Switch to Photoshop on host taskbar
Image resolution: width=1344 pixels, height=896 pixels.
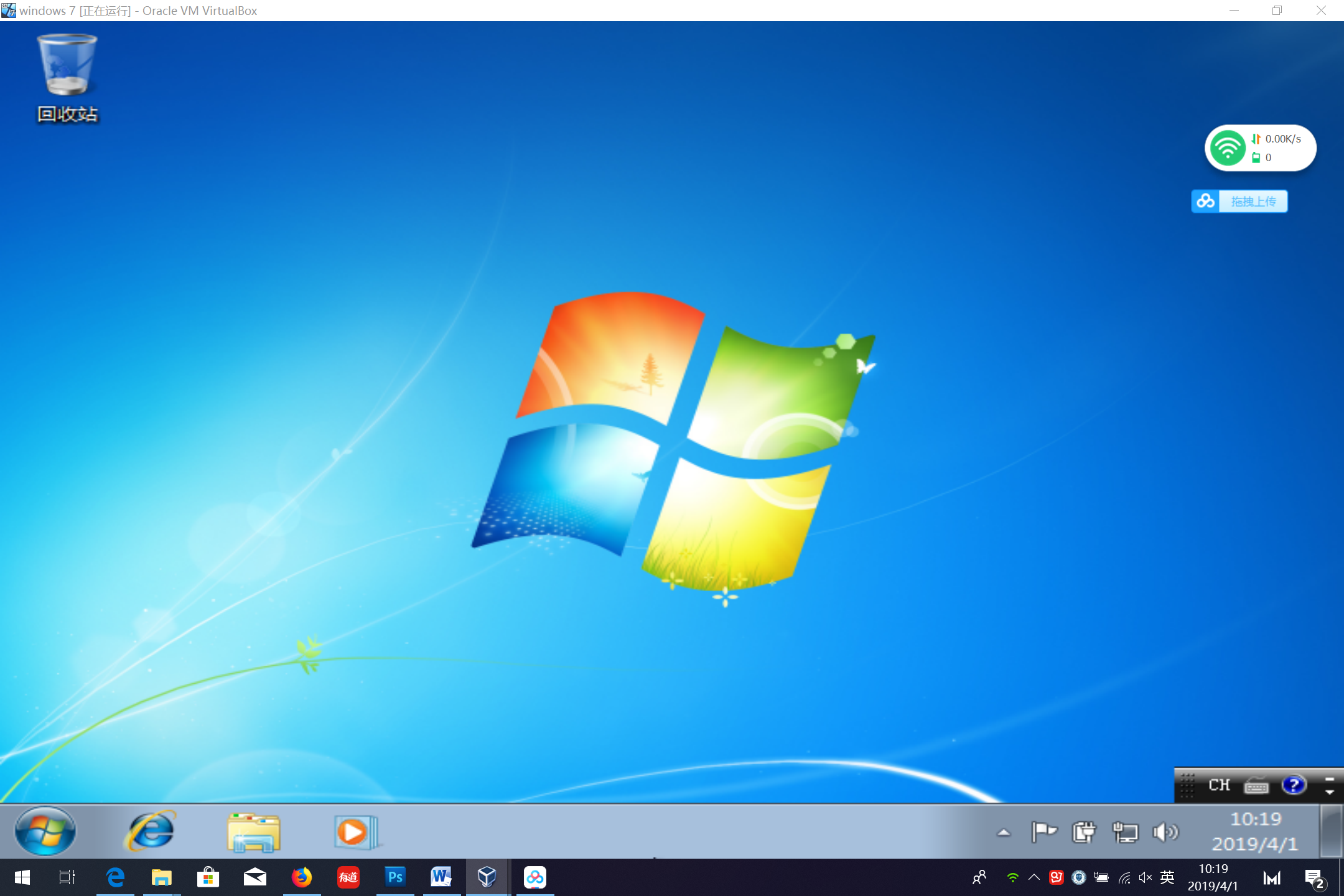395,877
